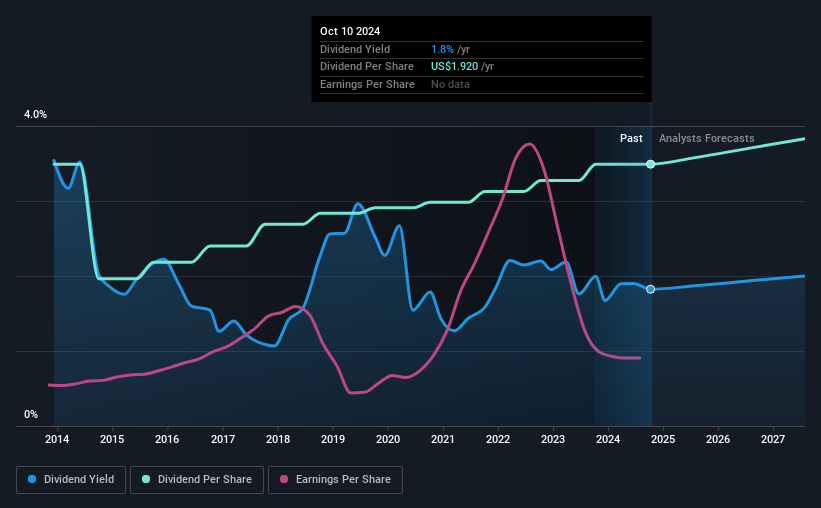Viewport: 821px width, 508px height.
Task: Click the Analysts Forecasts label
Action: tap(706, 138)
